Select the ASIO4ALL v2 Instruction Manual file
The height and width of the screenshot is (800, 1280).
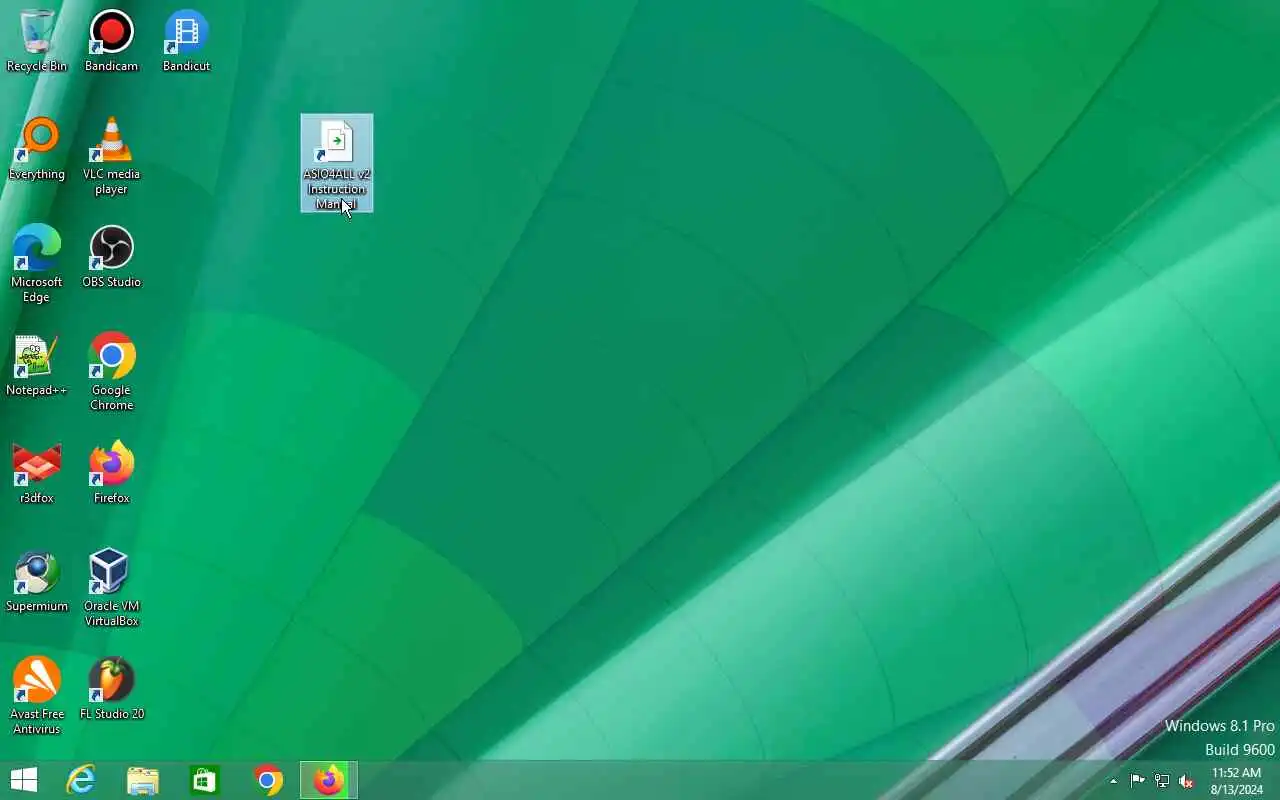coord(337,163)
